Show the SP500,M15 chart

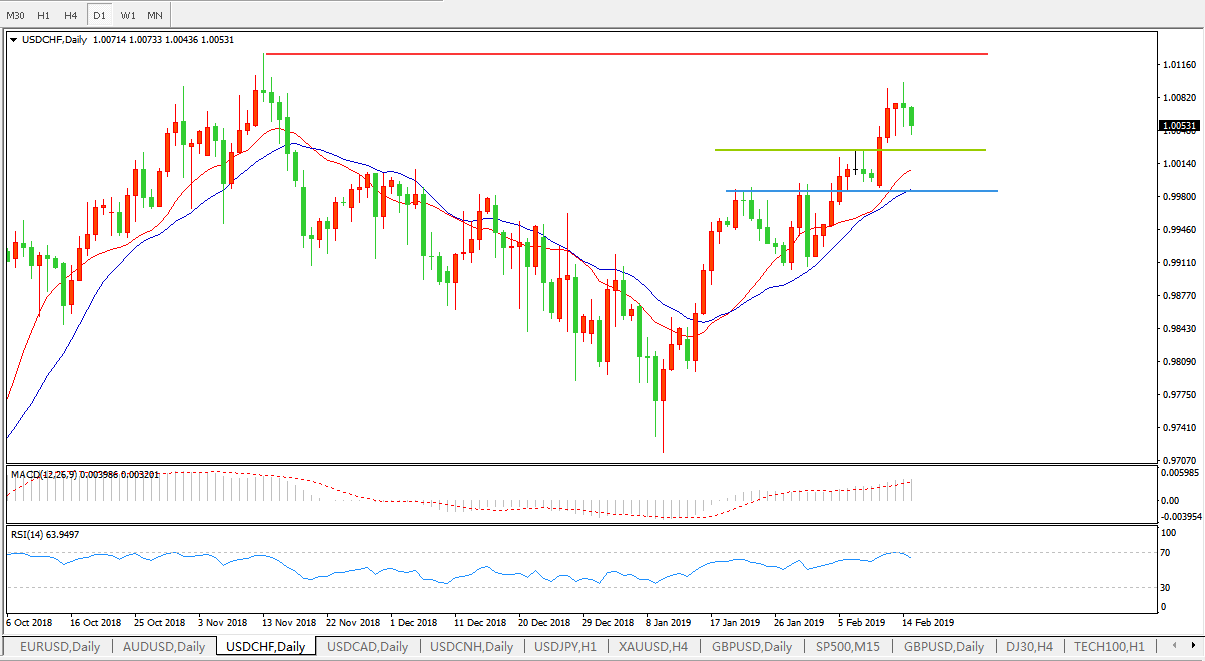tap(850, 647)
